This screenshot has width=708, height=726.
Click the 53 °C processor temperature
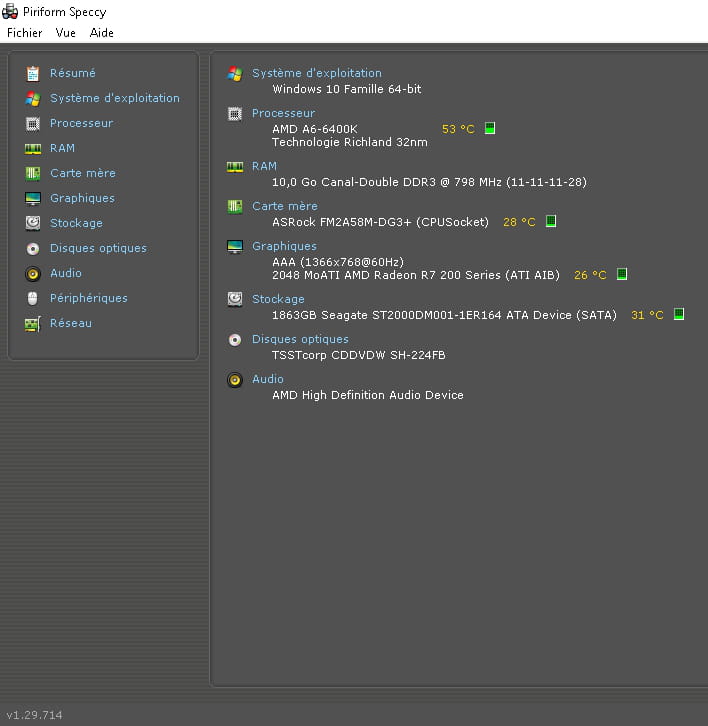click(458, 129)
